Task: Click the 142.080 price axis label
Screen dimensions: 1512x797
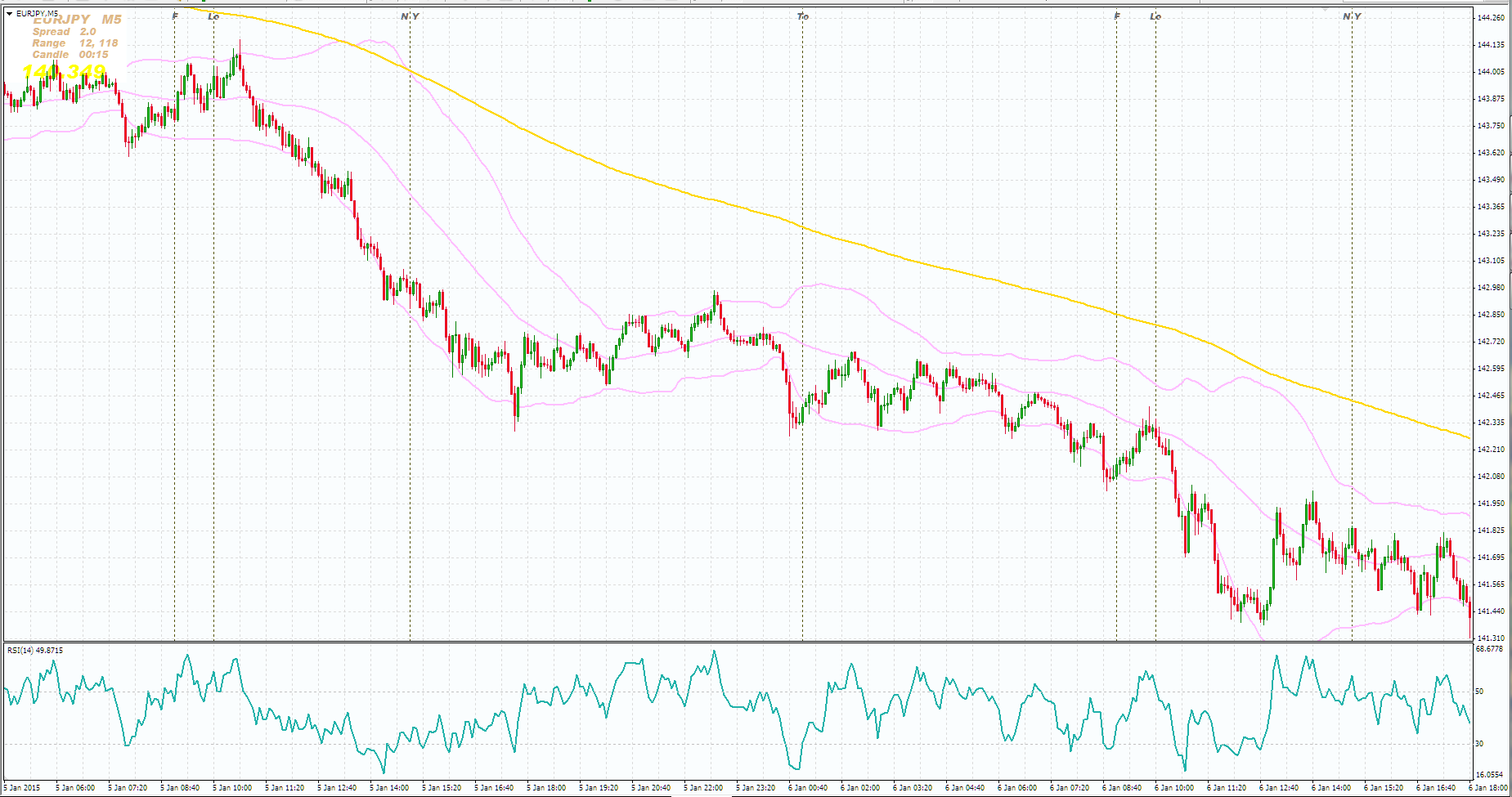Action: click(1491, 477)
